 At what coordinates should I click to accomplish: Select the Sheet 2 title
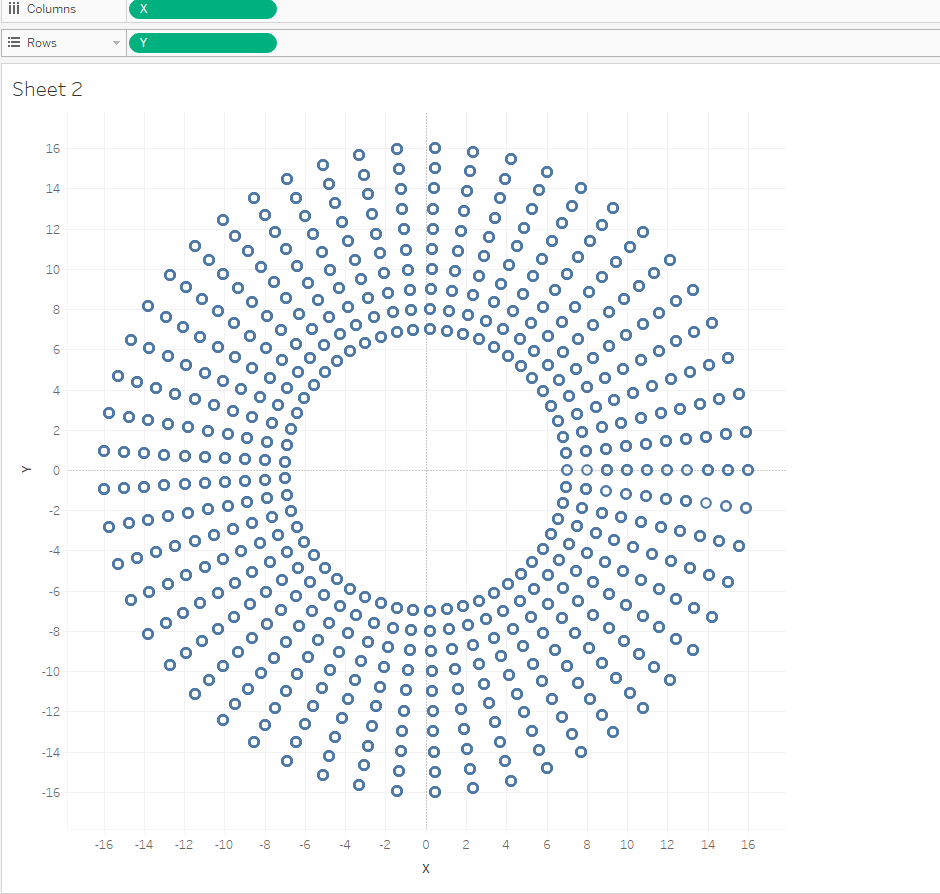47,89
